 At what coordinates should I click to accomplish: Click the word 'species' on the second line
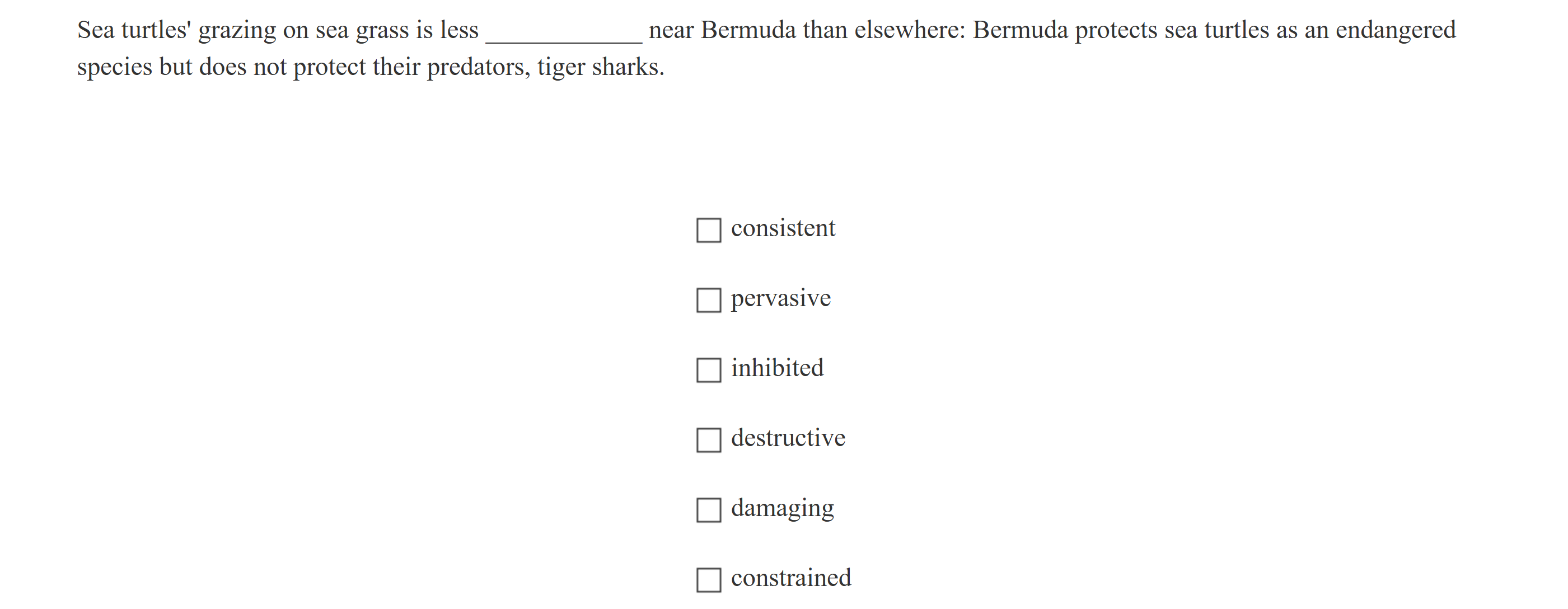coord(114,67)
